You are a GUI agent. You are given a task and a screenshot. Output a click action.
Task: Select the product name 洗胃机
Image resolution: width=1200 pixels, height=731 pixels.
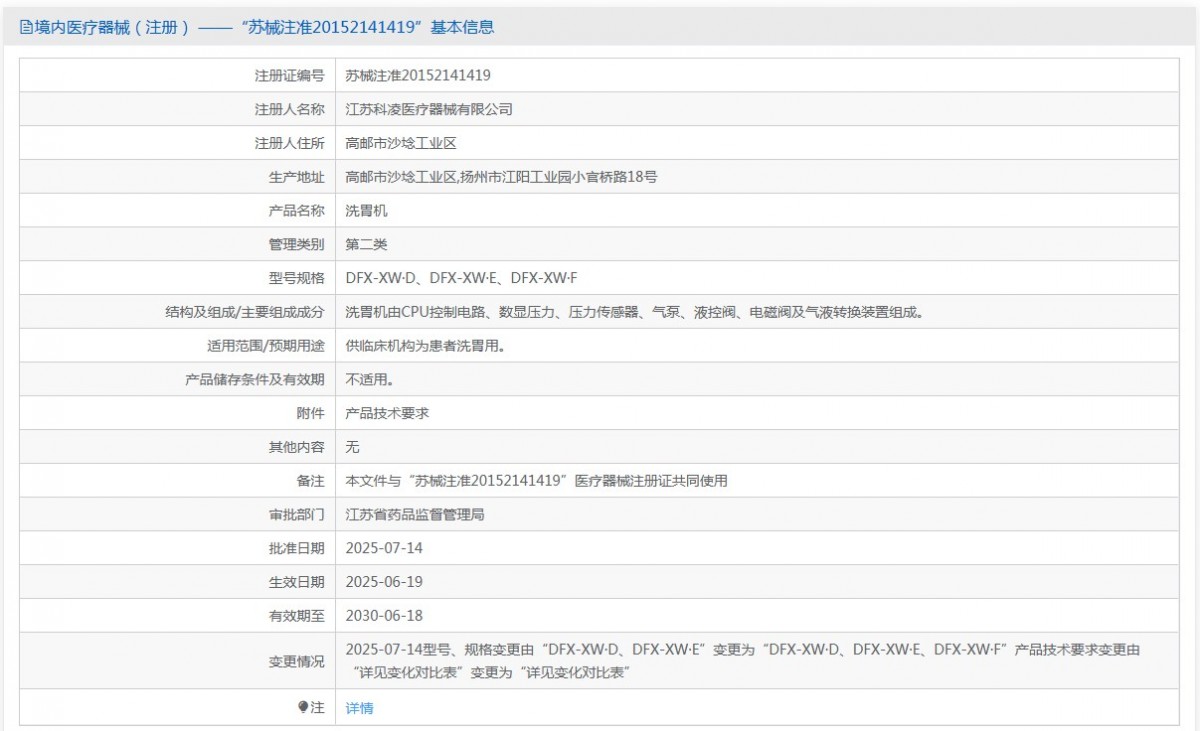[x=366, y=211]
